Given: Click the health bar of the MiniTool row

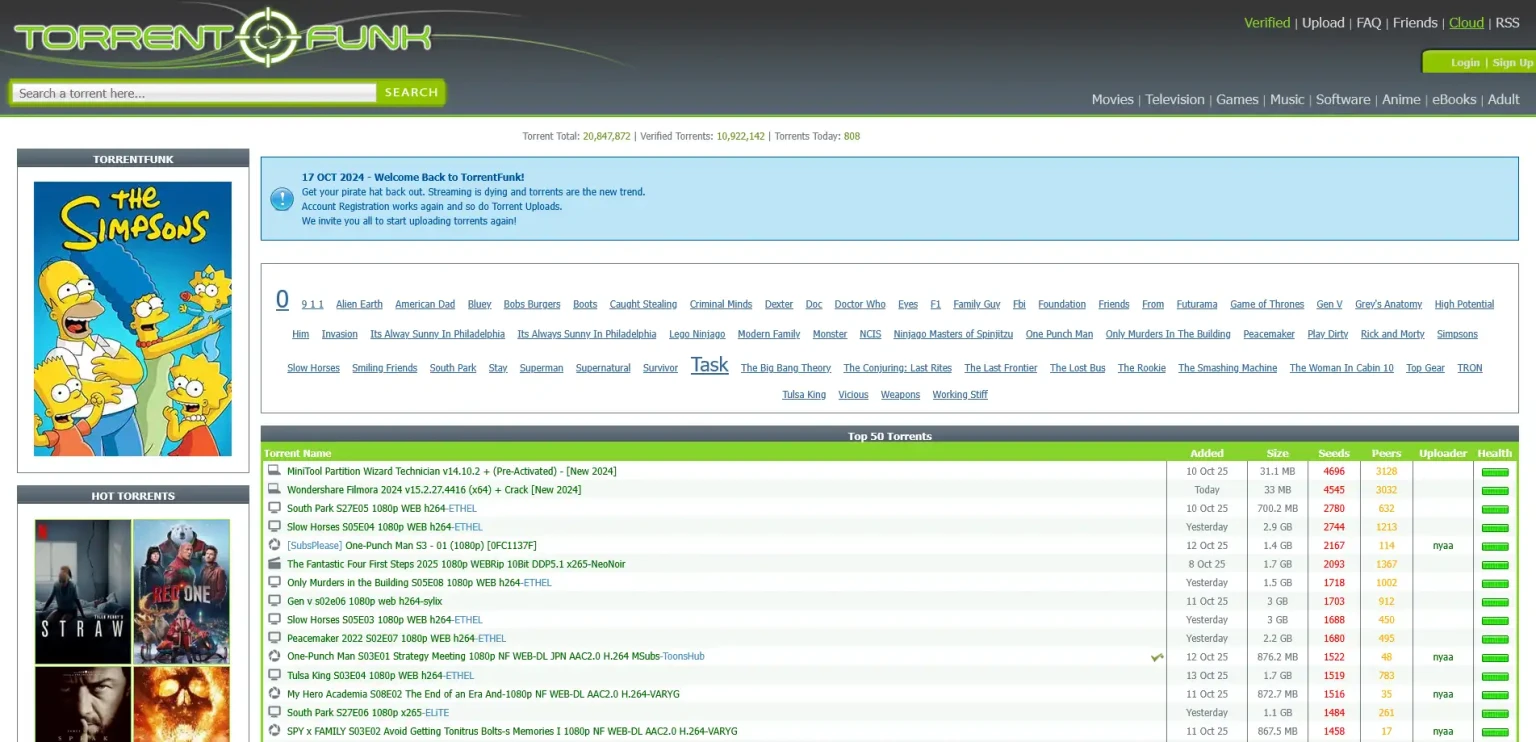Looking at the screenshot, I should [1495, 472].
